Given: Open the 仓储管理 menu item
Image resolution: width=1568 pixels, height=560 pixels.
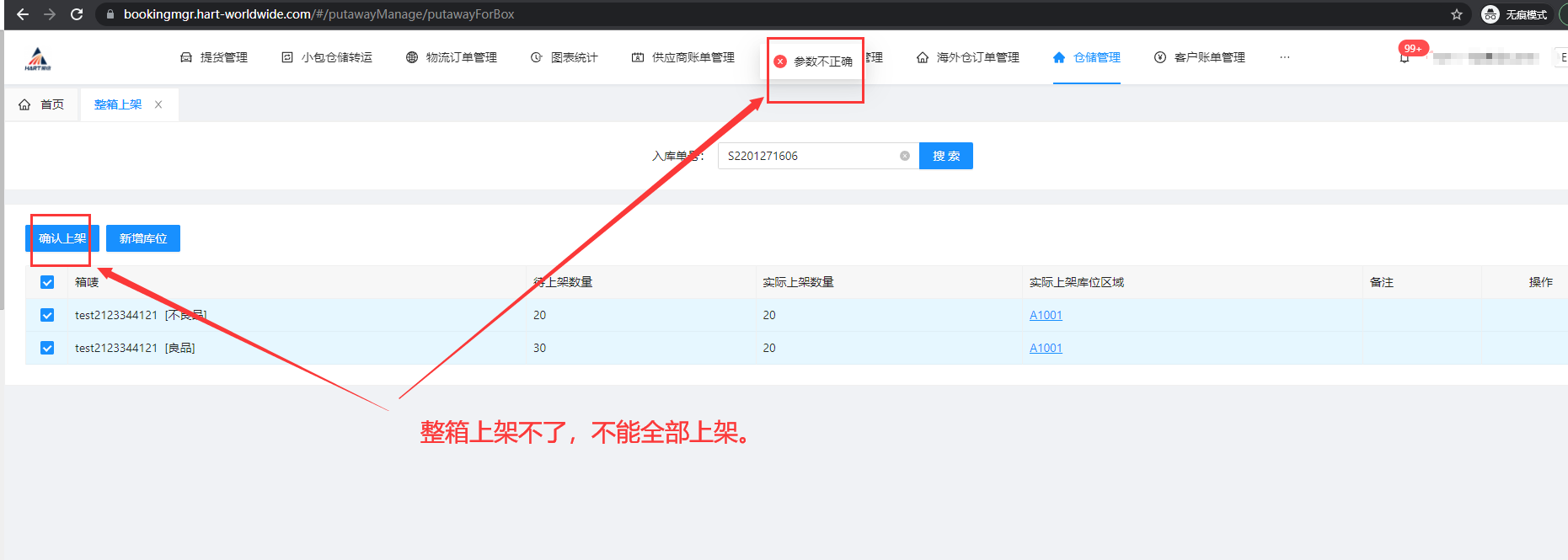Looking at the screenshot, I should (1087, 57).
